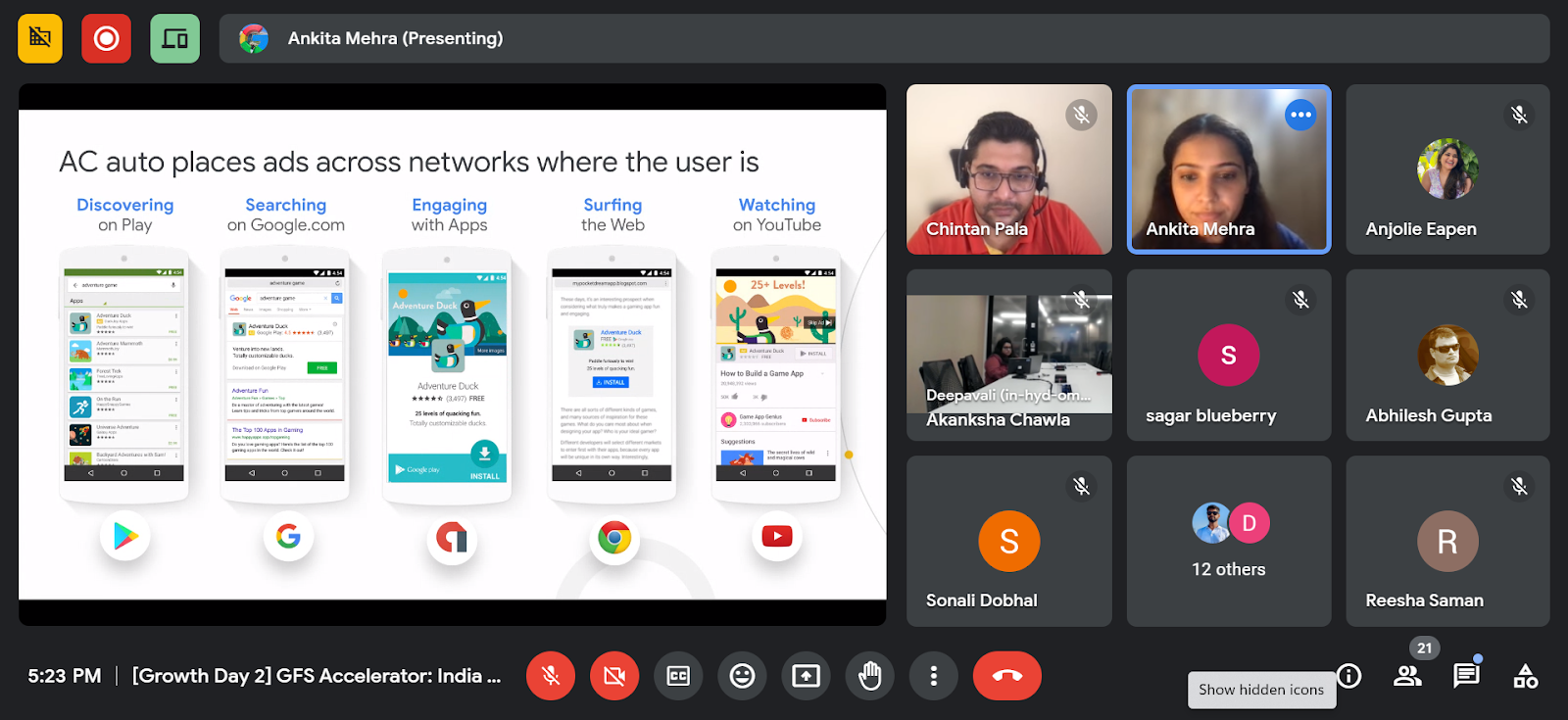
Task: Click the Google G icon on the slide
Action: (288, 537)
